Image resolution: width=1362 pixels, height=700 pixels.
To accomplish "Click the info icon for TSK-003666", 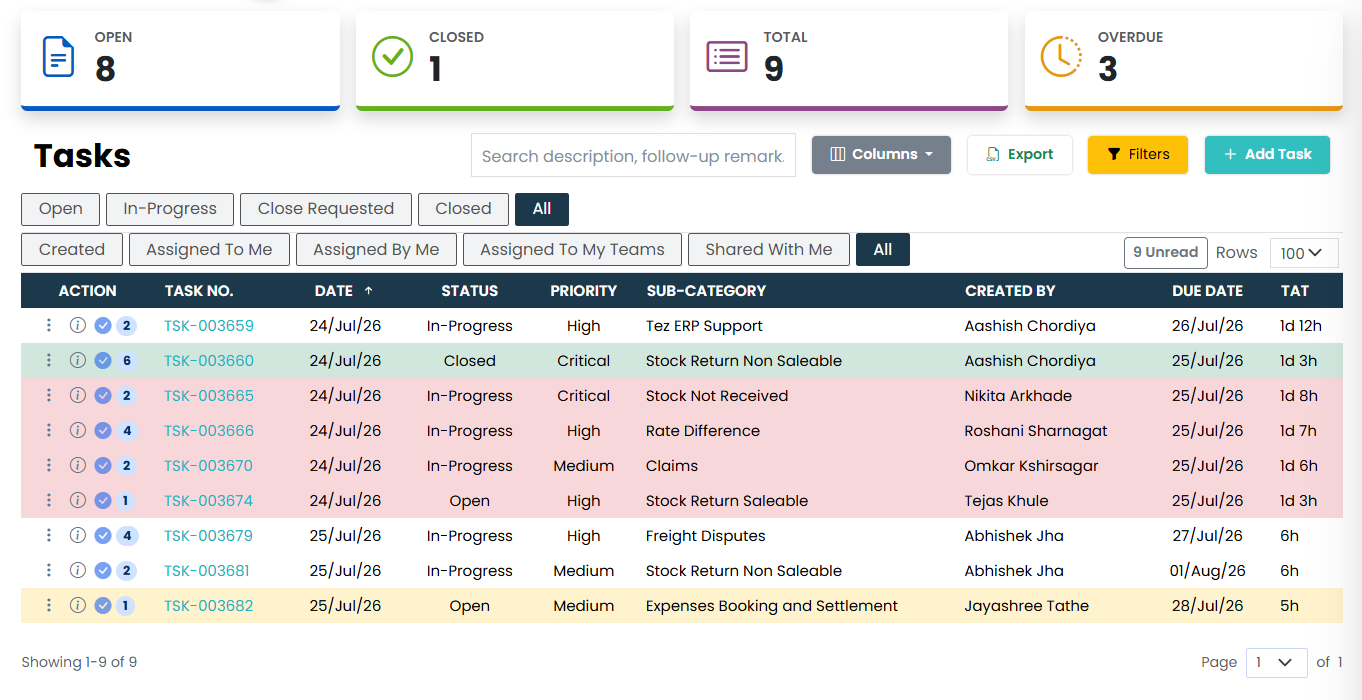I will pos(77,430).
